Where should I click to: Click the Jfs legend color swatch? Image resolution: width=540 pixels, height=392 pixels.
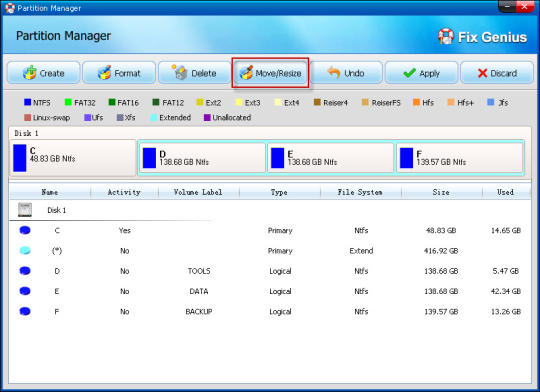[x=491, y=102]
